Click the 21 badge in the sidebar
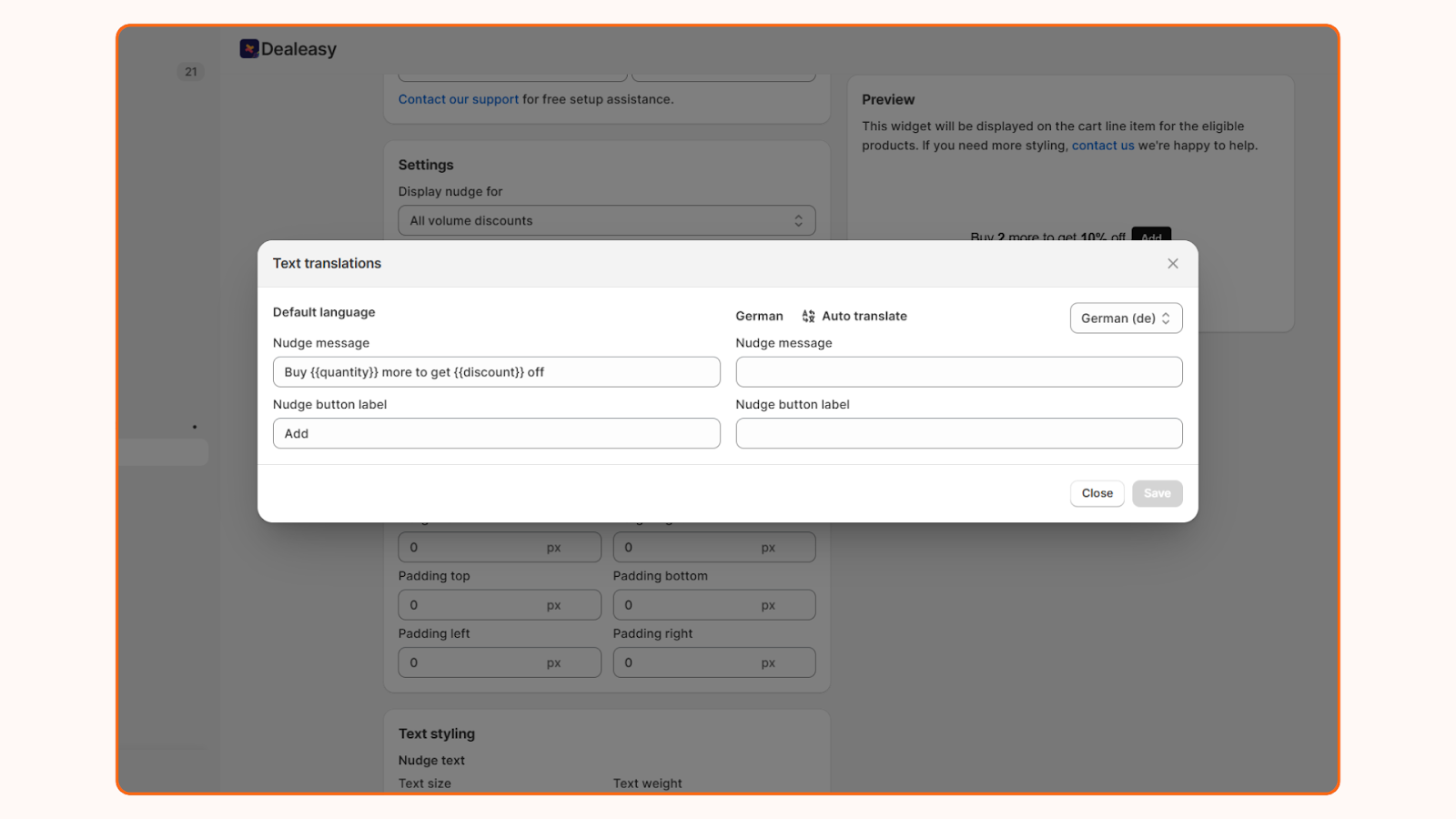 190,71
